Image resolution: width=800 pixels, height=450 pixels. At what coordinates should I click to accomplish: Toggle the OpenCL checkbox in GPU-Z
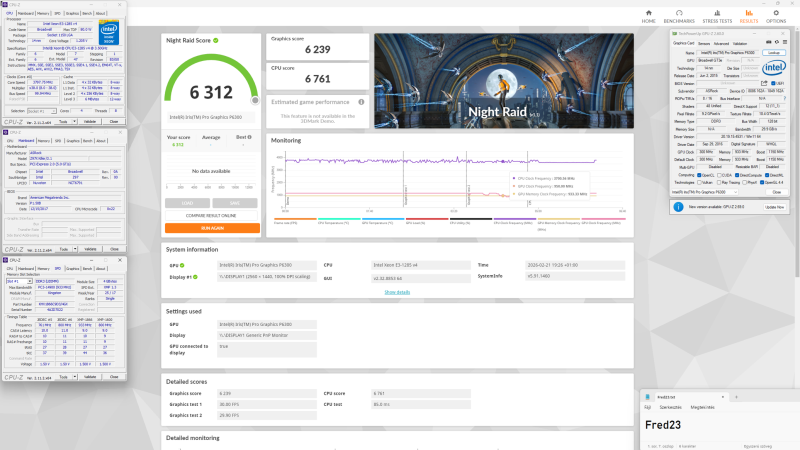point(699,175)
